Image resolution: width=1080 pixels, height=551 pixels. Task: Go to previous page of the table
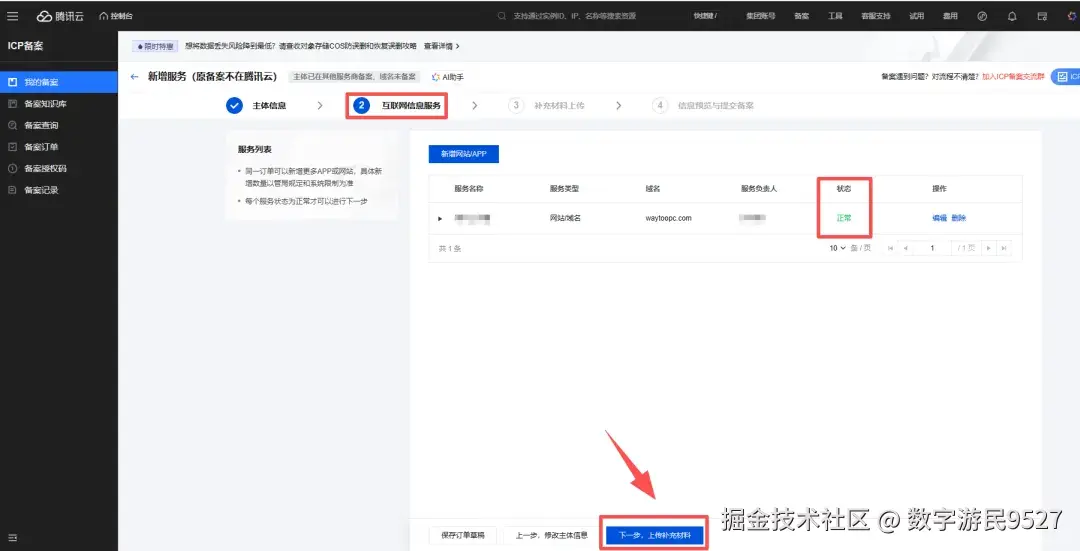[x=906, y=248]
